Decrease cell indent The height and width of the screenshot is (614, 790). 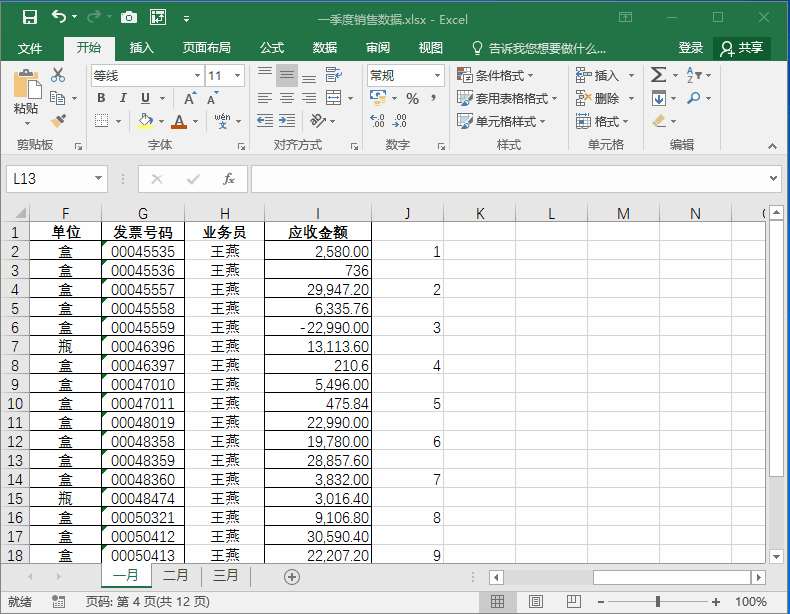[265, 121]
